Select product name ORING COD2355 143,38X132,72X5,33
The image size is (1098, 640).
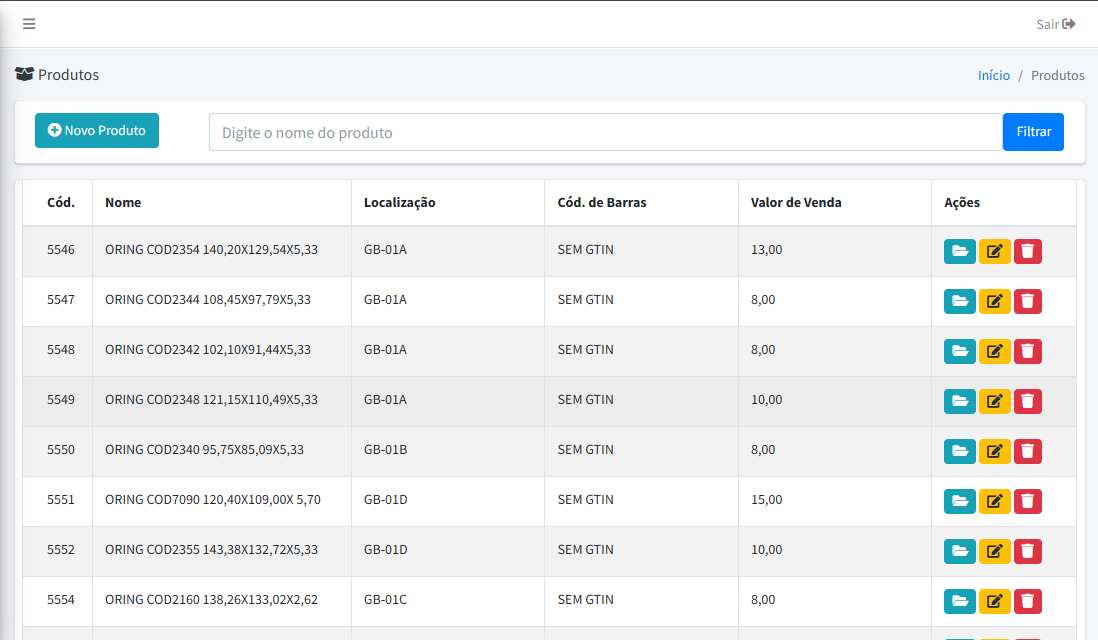coord(211,550)
